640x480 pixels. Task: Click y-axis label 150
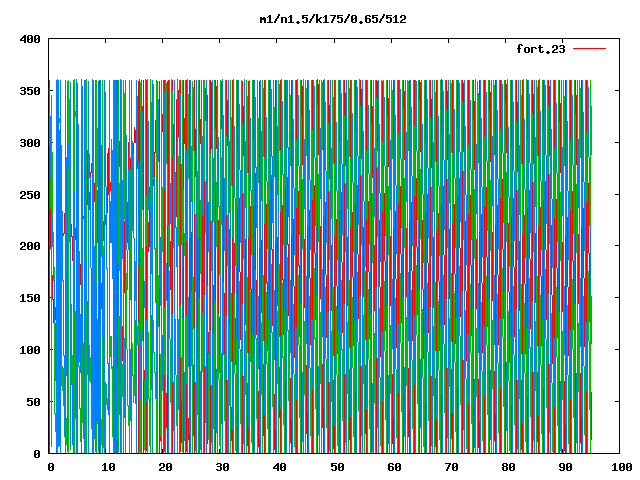[x=30, y=298]
